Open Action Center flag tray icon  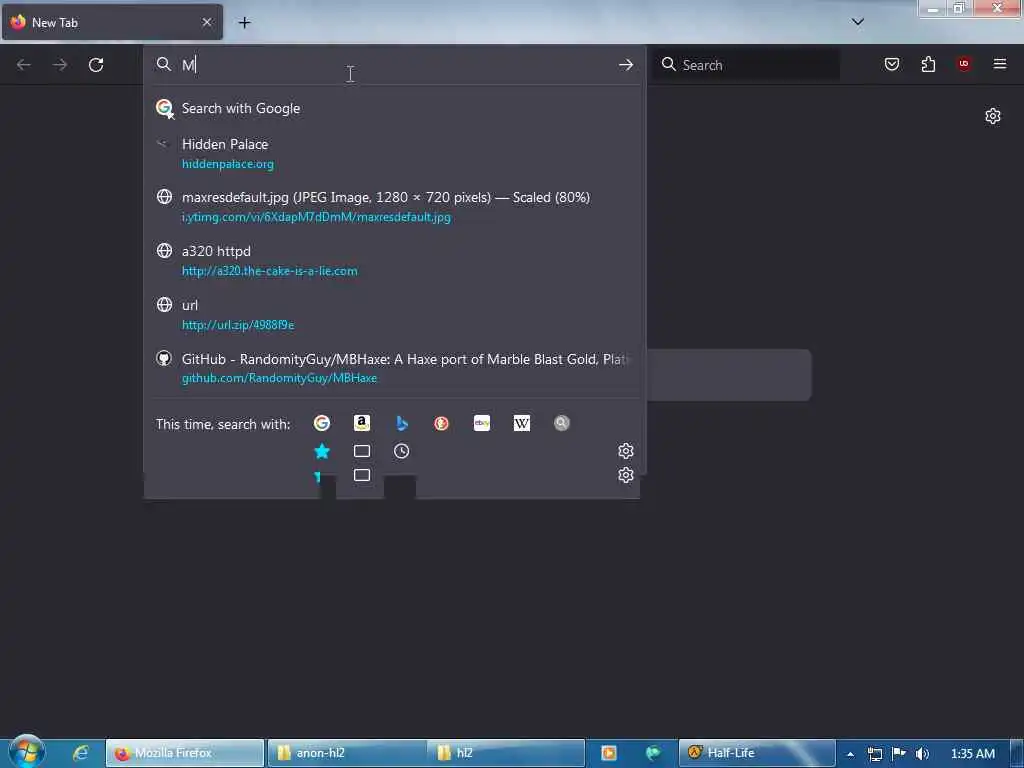899,754
